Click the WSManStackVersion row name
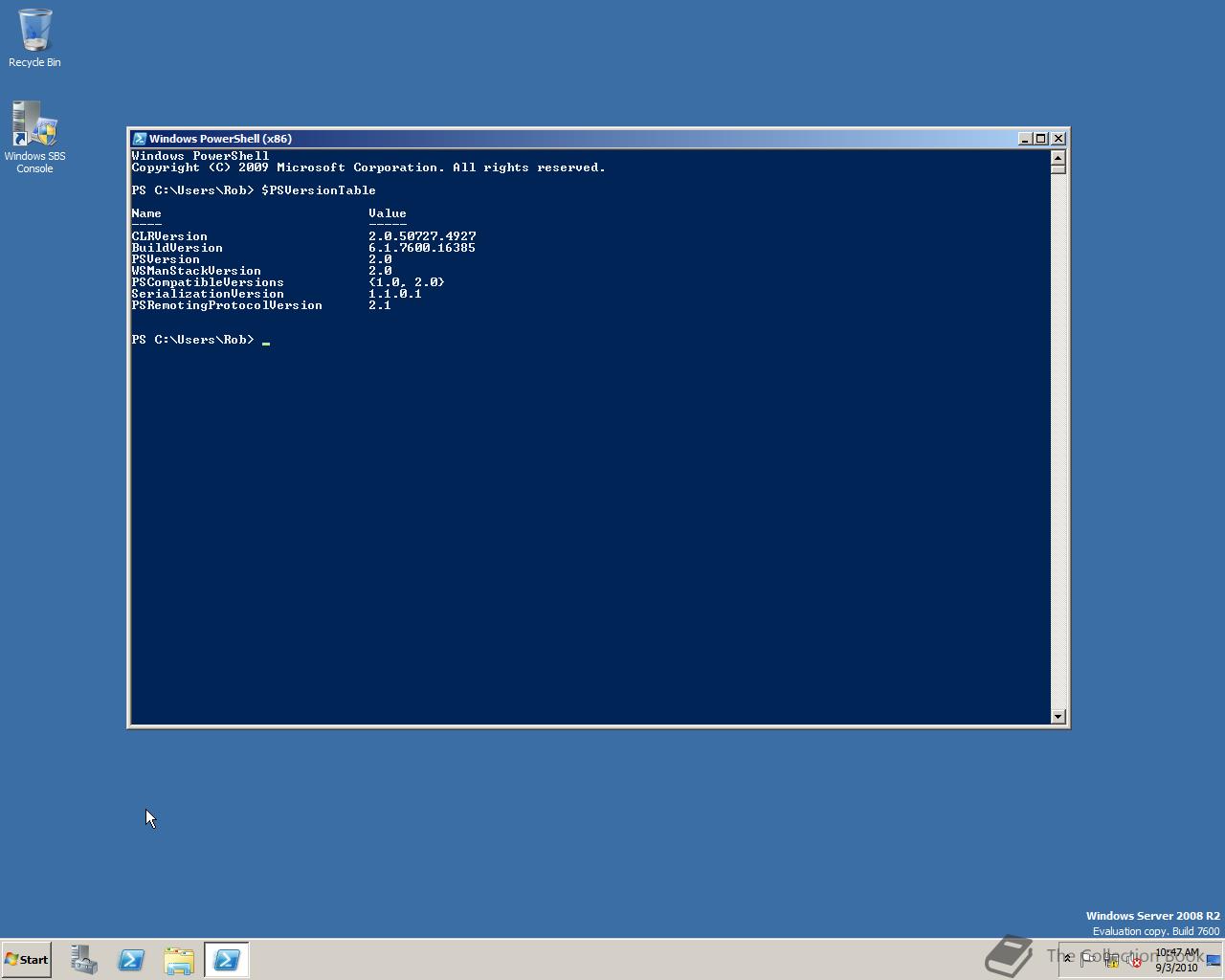The width and height of the screenshot is (1225, 980). (x=196, y=271)
